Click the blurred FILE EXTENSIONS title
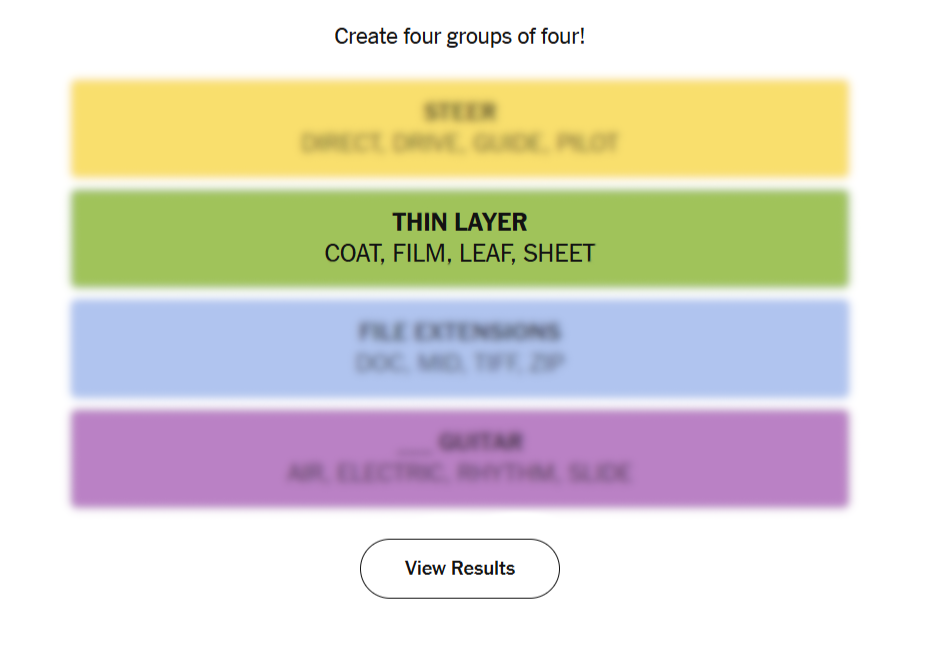 coord(459,332)
